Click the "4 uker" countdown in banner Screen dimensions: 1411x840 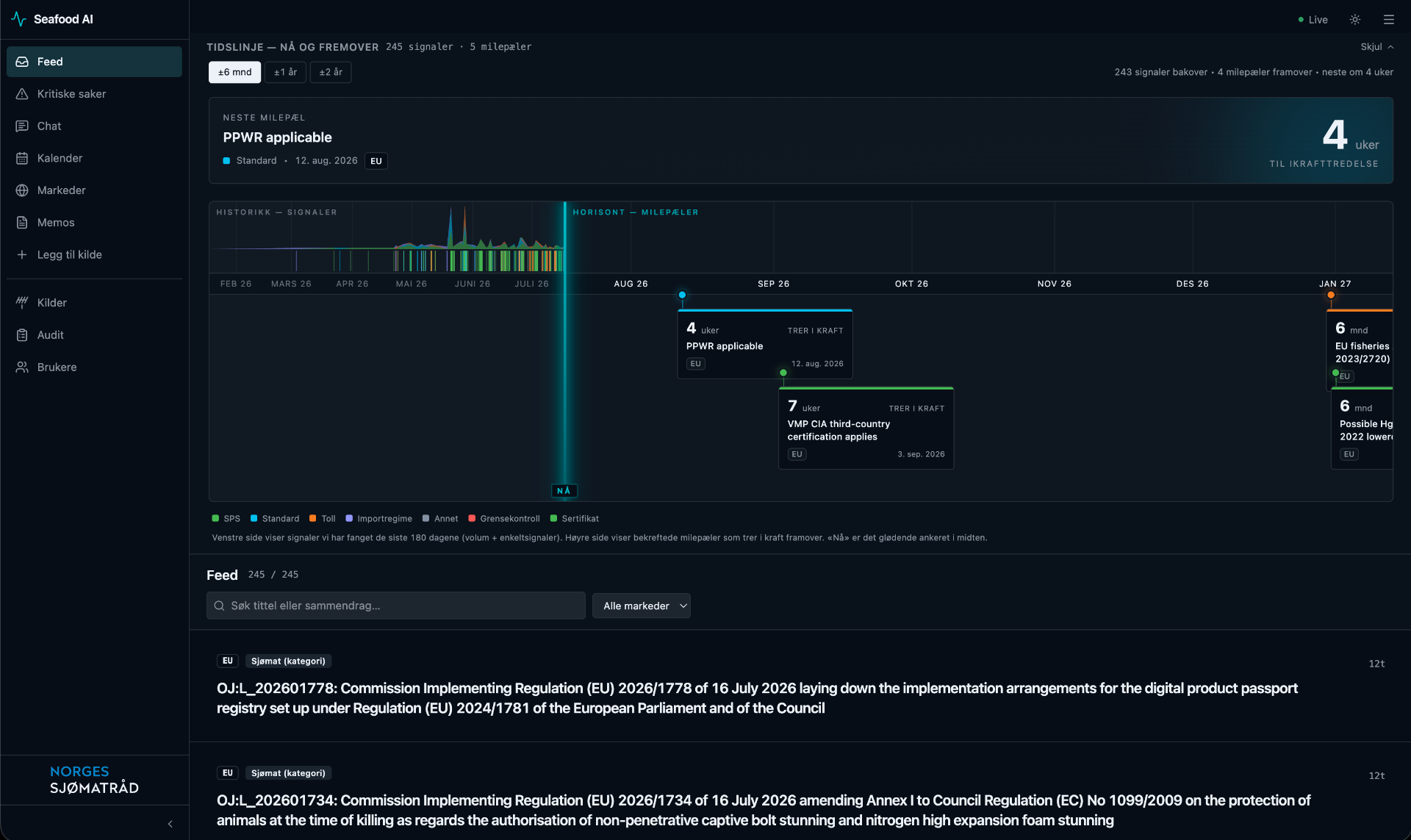tap(1351, 136)
